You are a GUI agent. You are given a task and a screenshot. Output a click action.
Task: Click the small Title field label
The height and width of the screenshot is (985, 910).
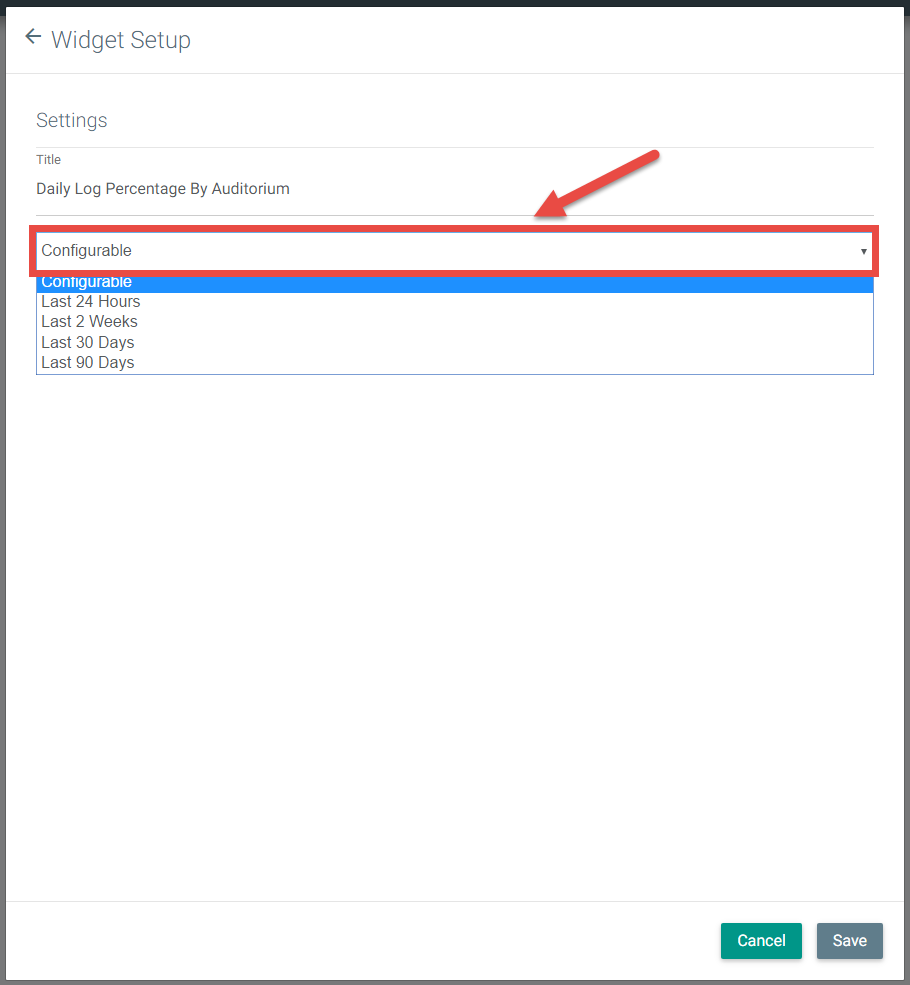tap(49, 160)
